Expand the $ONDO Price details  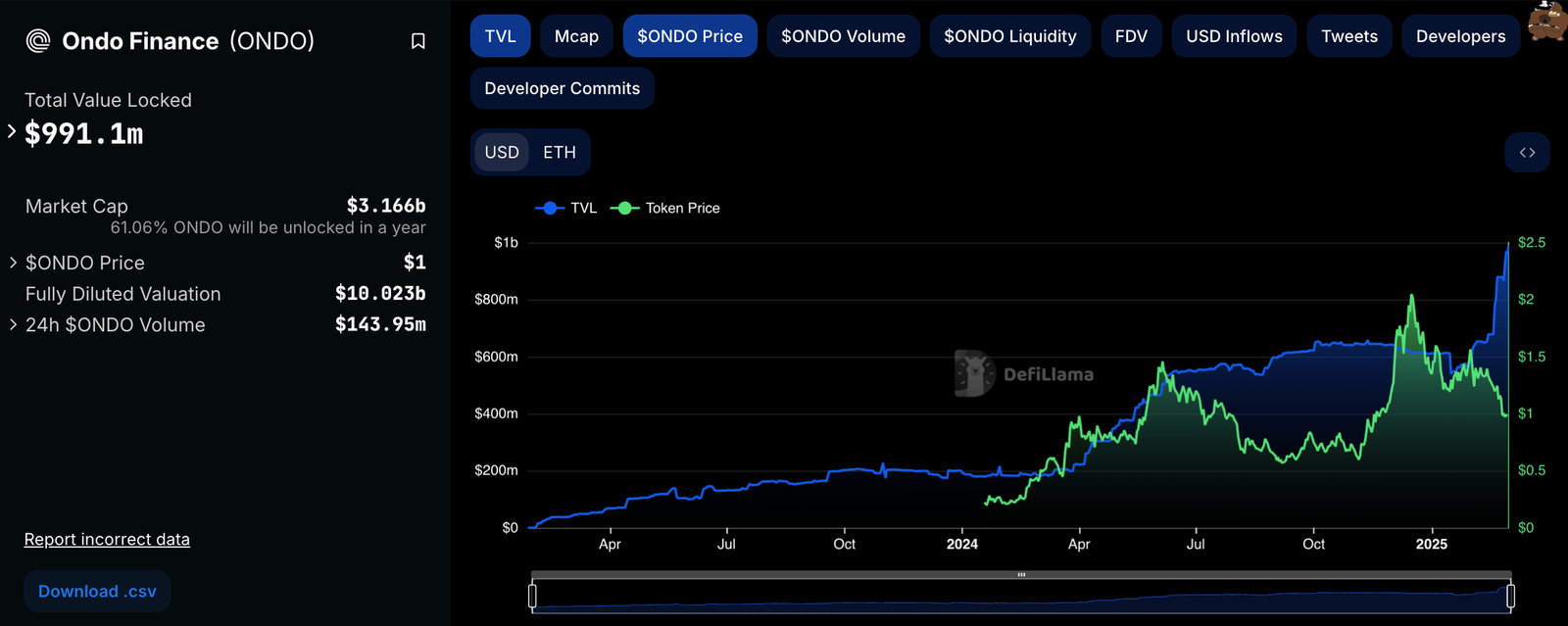13,263
